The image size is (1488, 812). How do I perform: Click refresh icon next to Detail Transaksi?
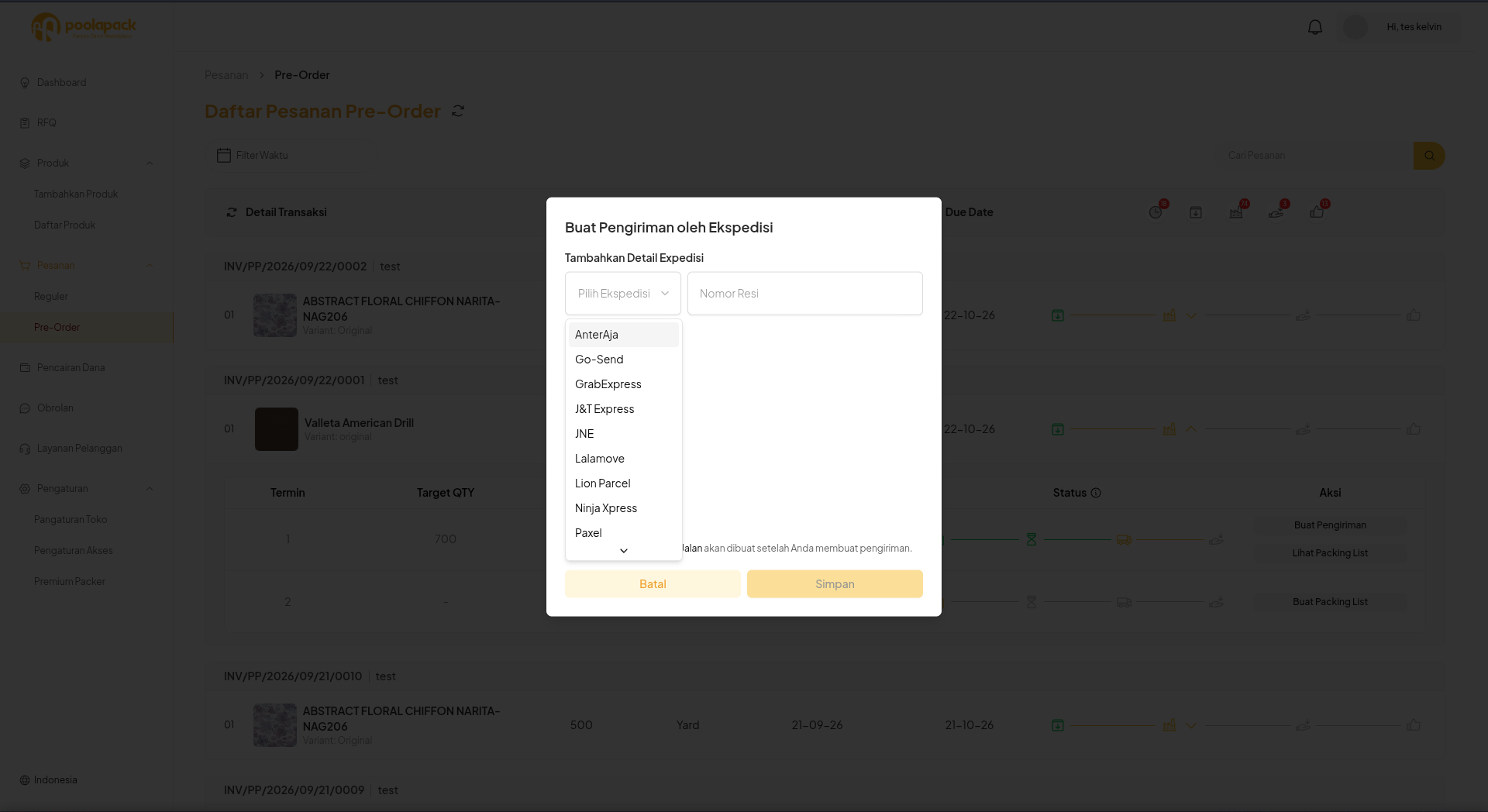point(232,212)
